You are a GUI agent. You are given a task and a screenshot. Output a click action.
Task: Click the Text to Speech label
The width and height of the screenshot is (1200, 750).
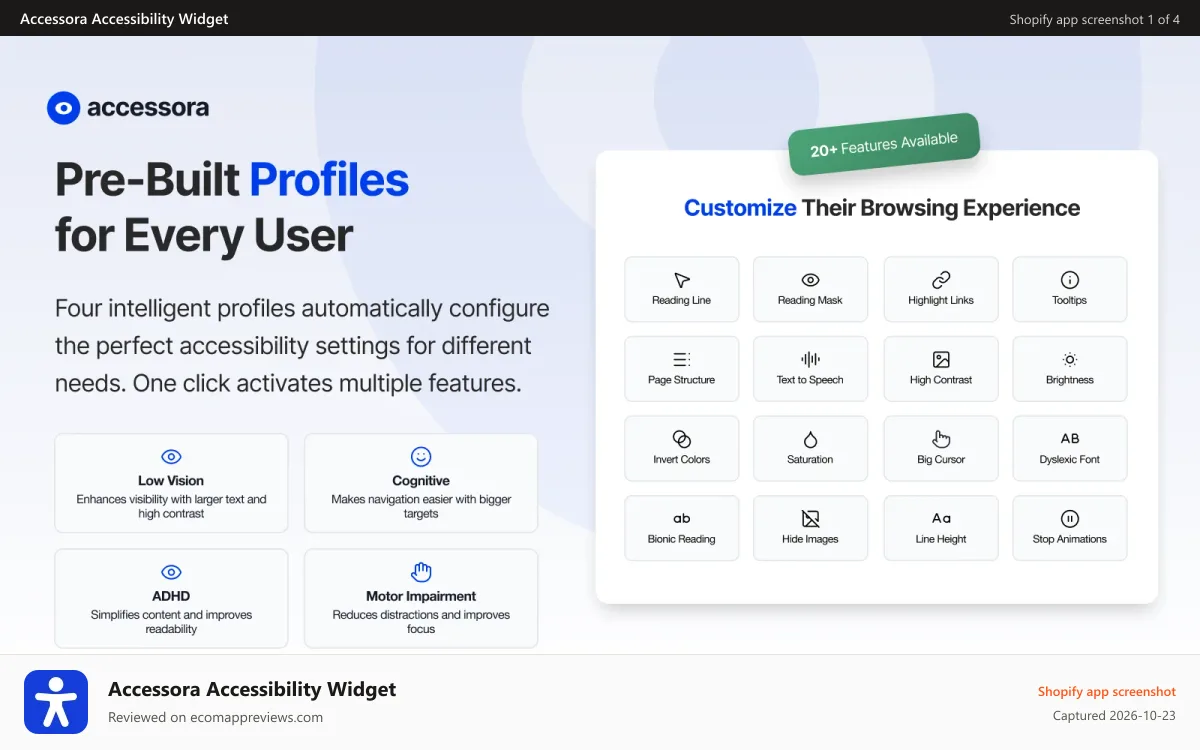click(810, 380)
